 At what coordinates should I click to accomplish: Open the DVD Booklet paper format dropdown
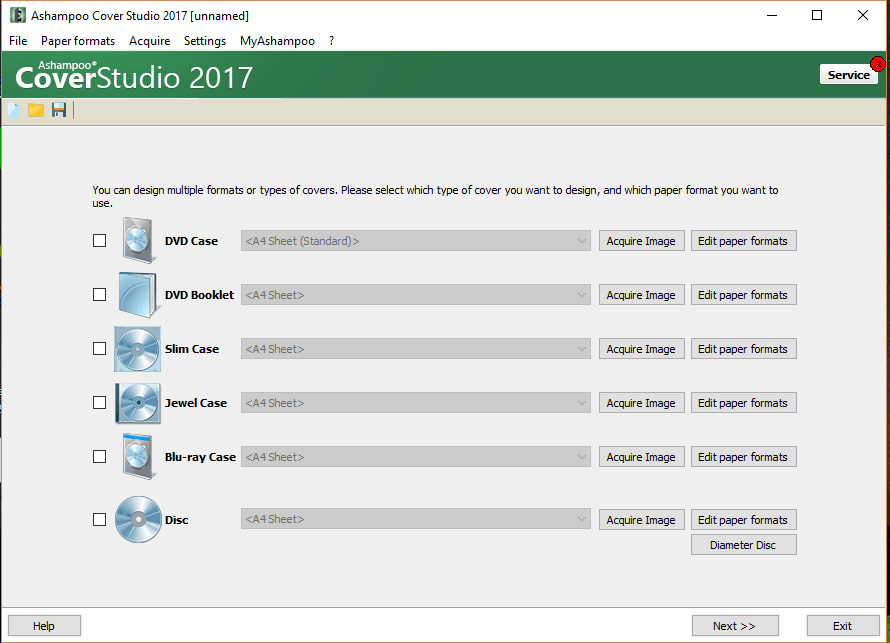(415, 295)
